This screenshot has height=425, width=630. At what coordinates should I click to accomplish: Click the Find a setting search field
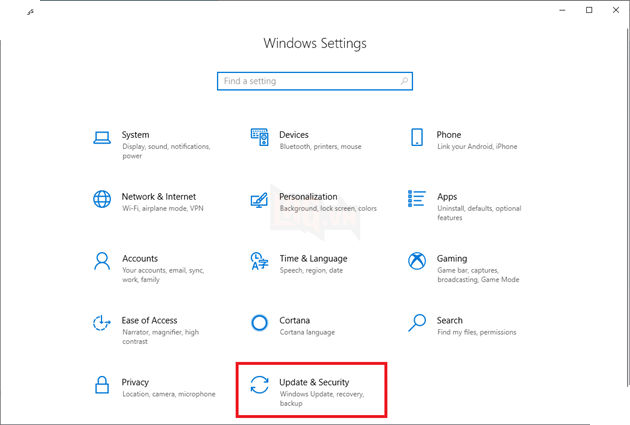[x=315, y=81]
